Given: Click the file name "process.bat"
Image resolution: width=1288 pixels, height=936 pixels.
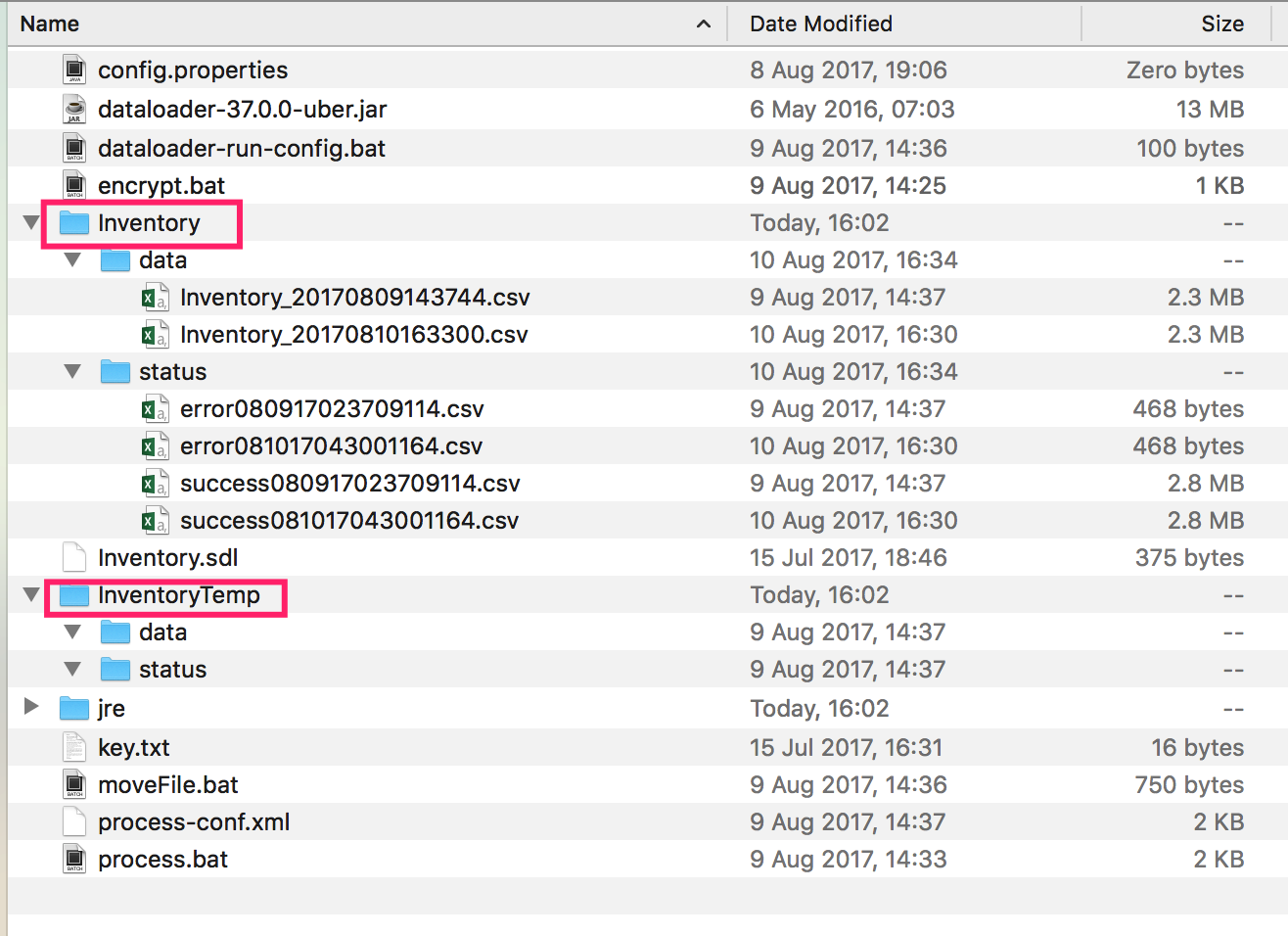Looking at the screenshot, I should point(162,860).
